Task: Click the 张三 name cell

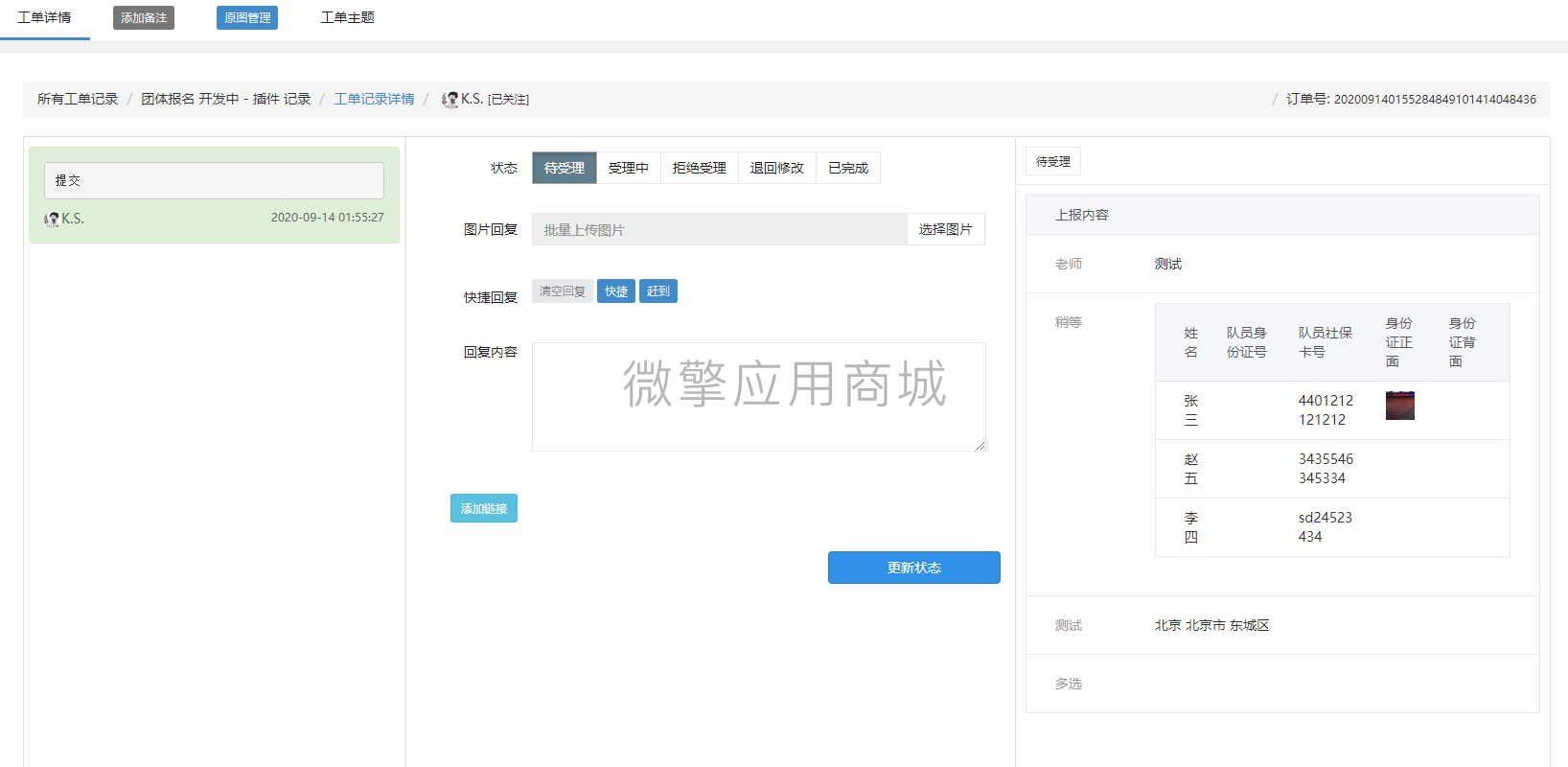Action: (x=1191, y=410)
